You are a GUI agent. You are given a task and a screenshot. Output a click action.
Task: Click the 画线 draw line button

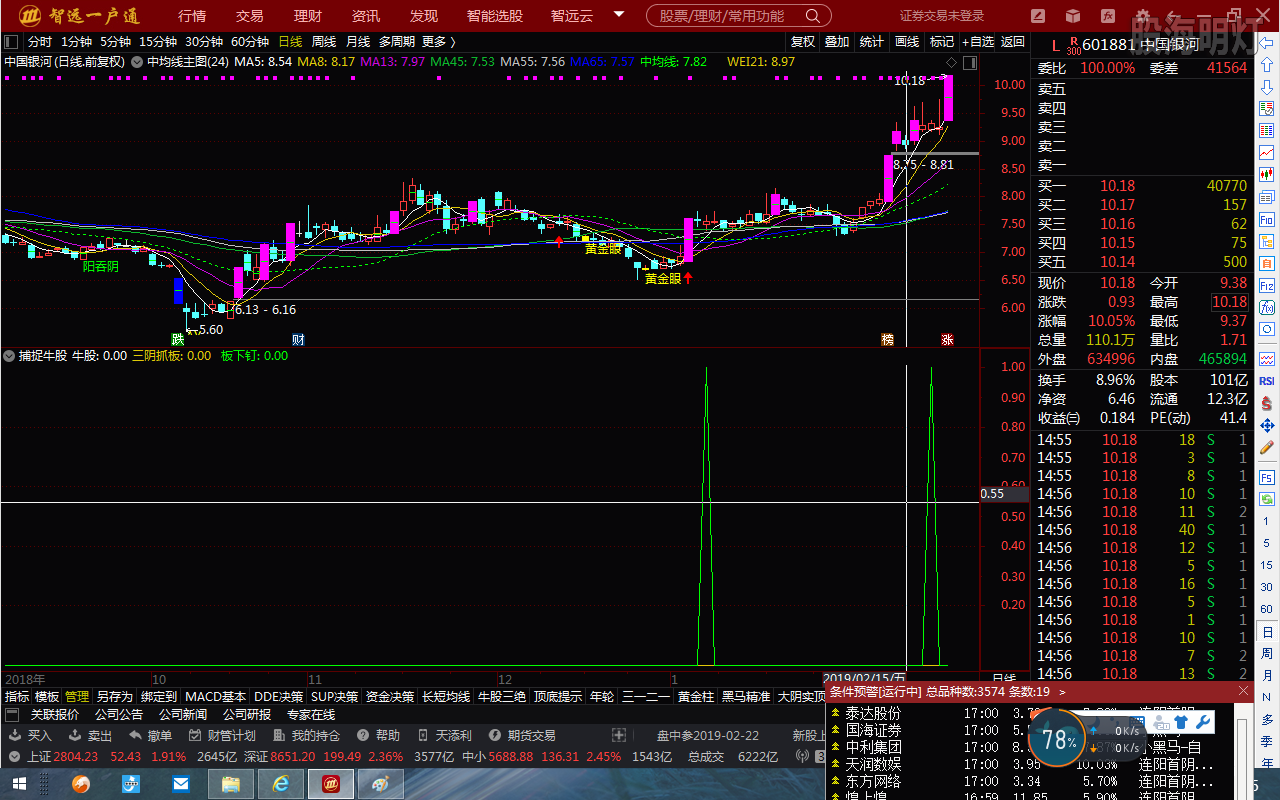coord(907,41)
